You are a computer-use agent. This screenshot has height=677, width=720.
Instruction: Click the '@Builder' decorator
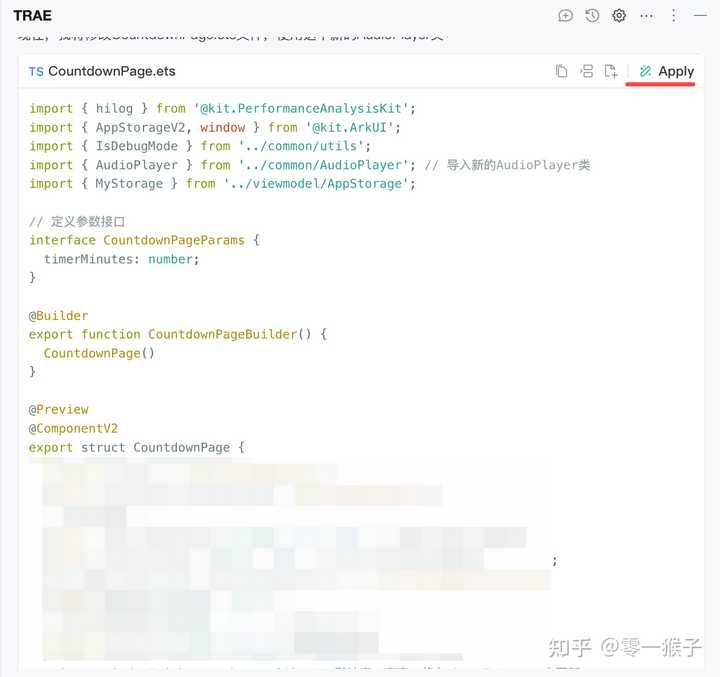click(x=58, y=316)
